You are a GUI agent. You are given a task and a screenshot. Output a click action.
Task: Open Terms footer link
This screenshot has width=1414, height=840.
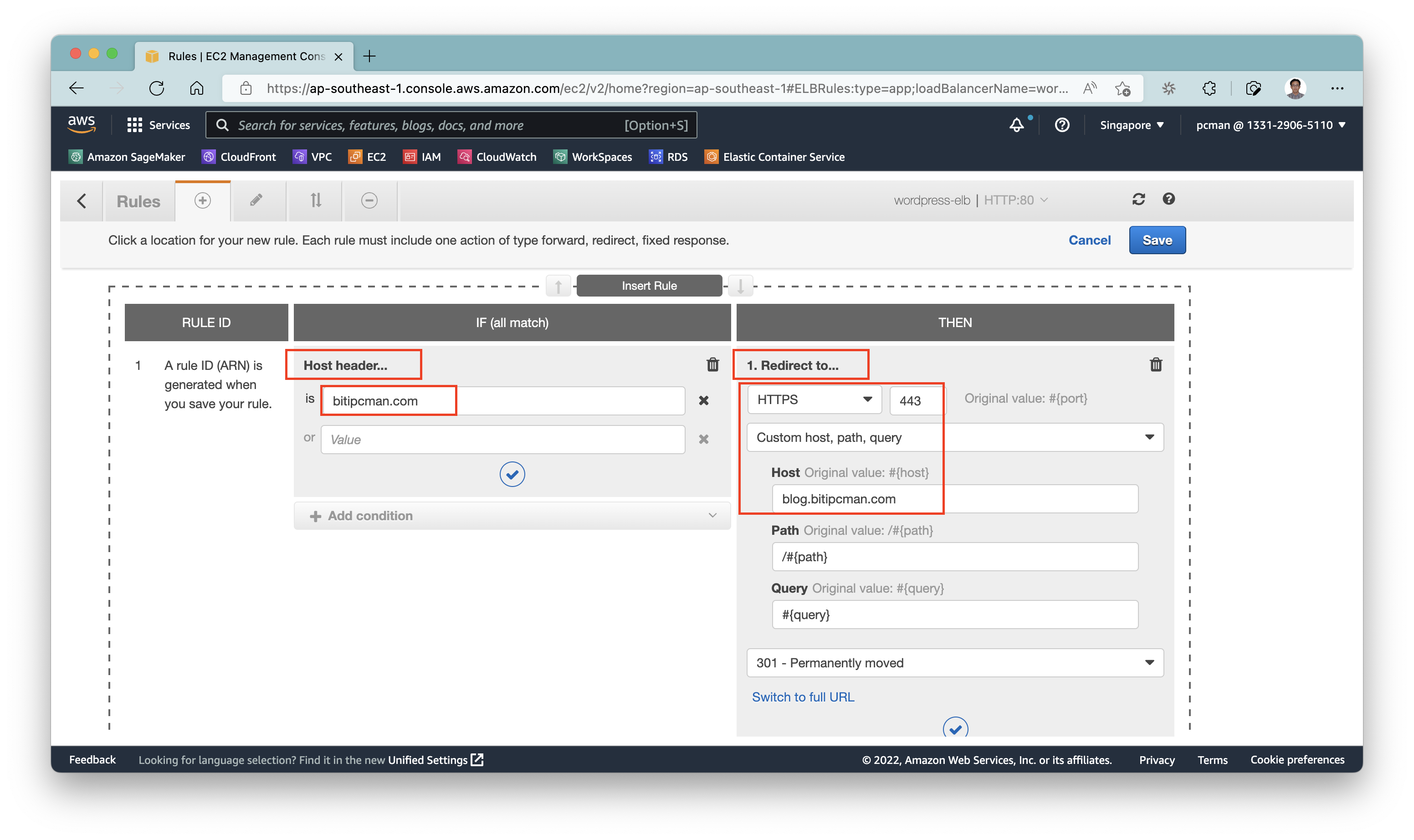tap(1212, 760)
